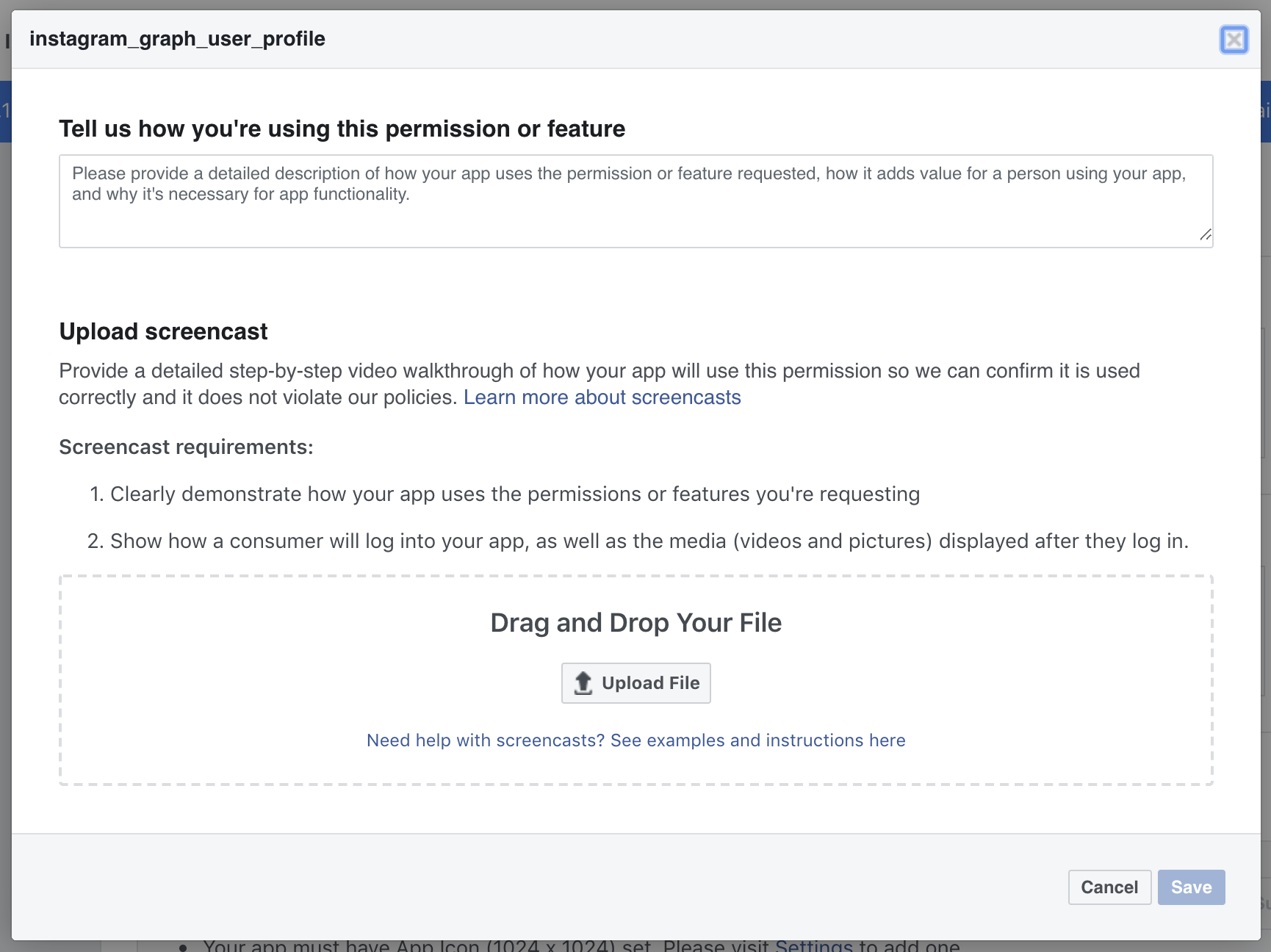
Task: Click requirement one about demonstrating permissions
Action: pyautogui.click(x=514, y=494)
